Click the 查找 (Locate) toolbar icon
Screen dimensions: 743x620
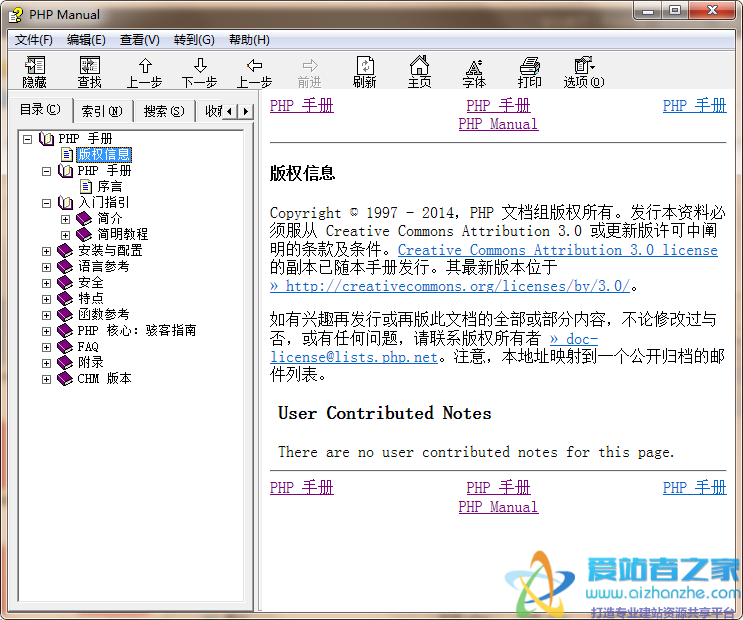(x=90, y=72)
